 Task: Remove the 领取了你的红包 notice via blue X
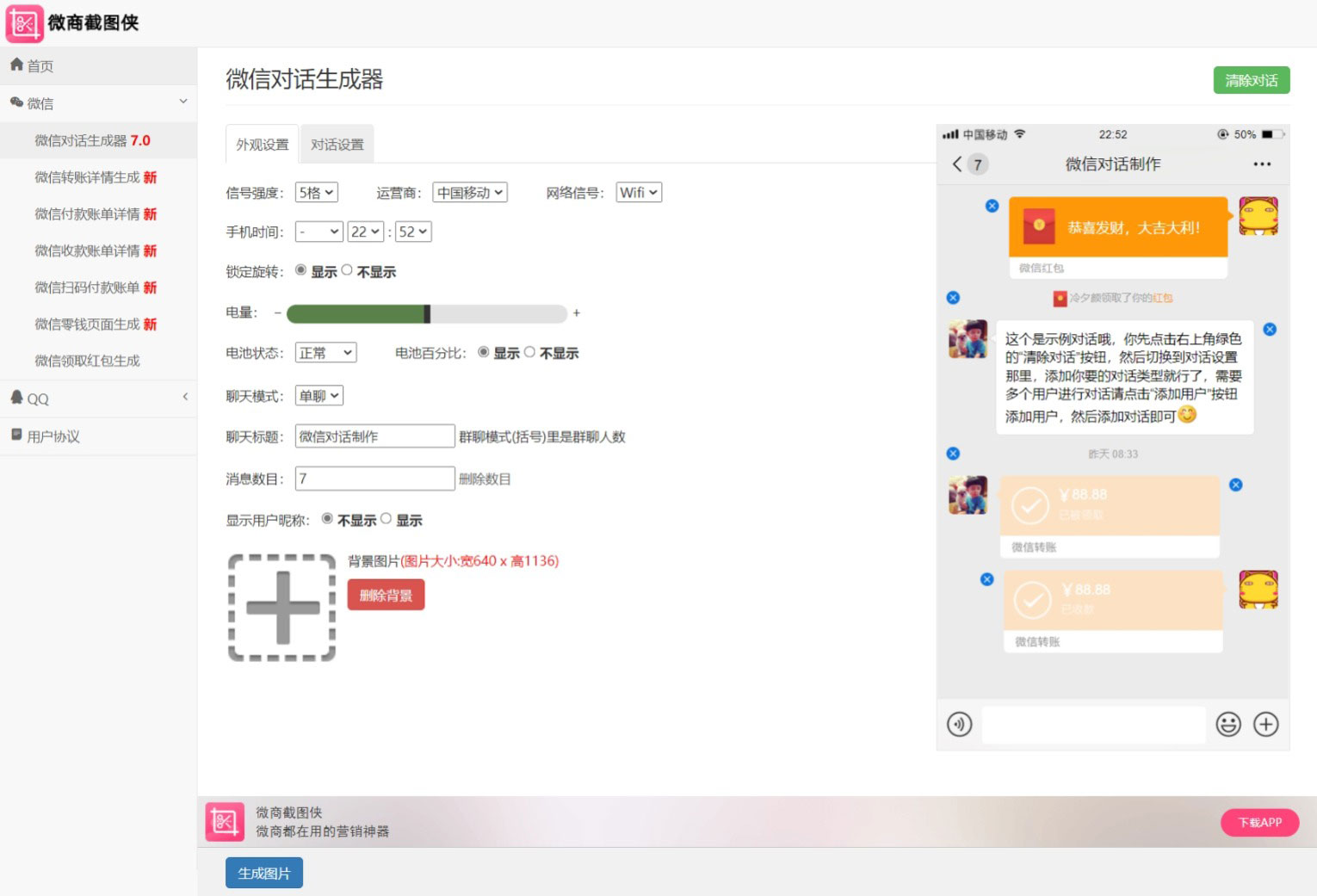(x=953, y=298)
